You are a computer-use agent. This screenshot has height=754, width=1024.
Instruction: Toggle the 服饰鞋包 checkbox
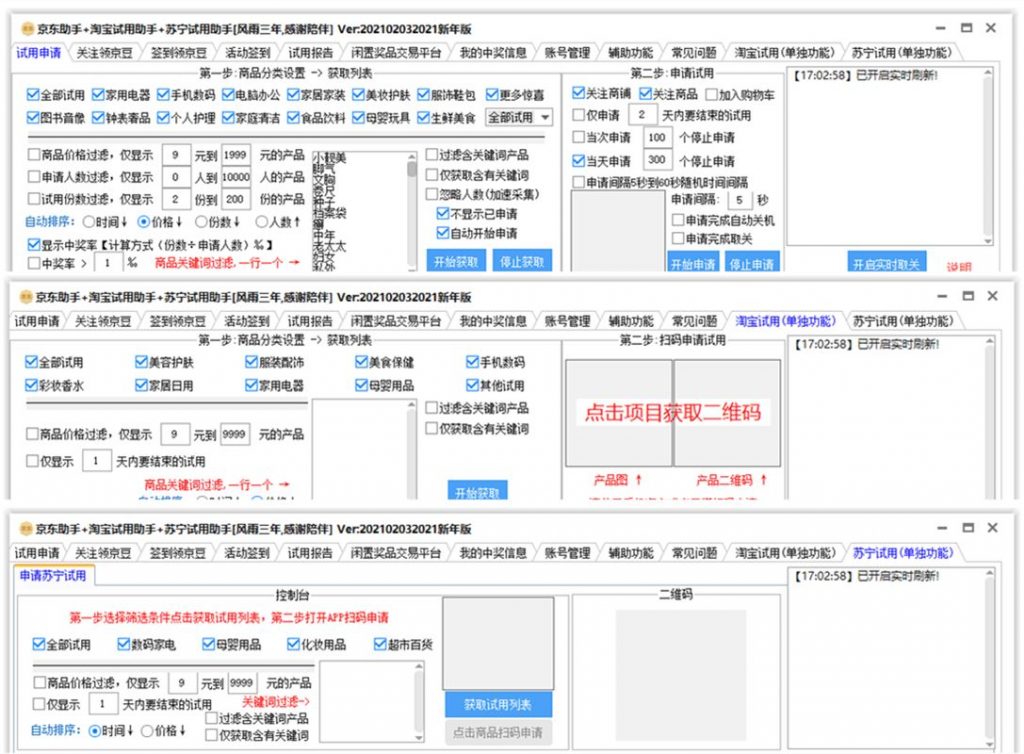(424, 95)
